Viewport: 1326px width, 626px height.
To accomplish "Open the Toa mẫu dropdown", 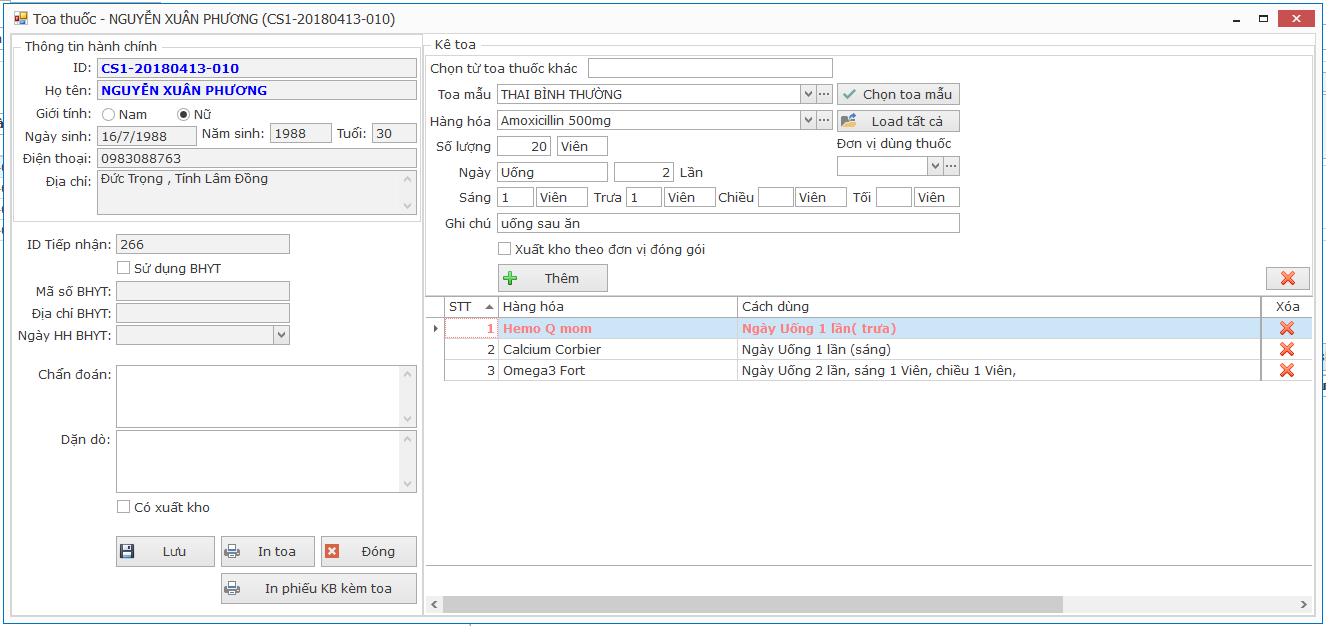I will click(808, 94).
